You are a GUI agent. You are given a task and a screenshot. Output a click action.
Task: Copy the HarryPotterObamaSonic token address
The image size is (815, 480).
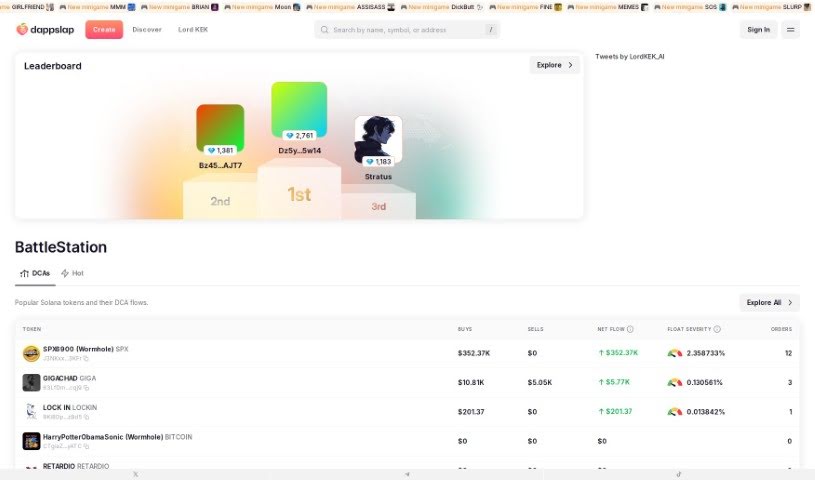pyautogui.click(x=86, y=446)
